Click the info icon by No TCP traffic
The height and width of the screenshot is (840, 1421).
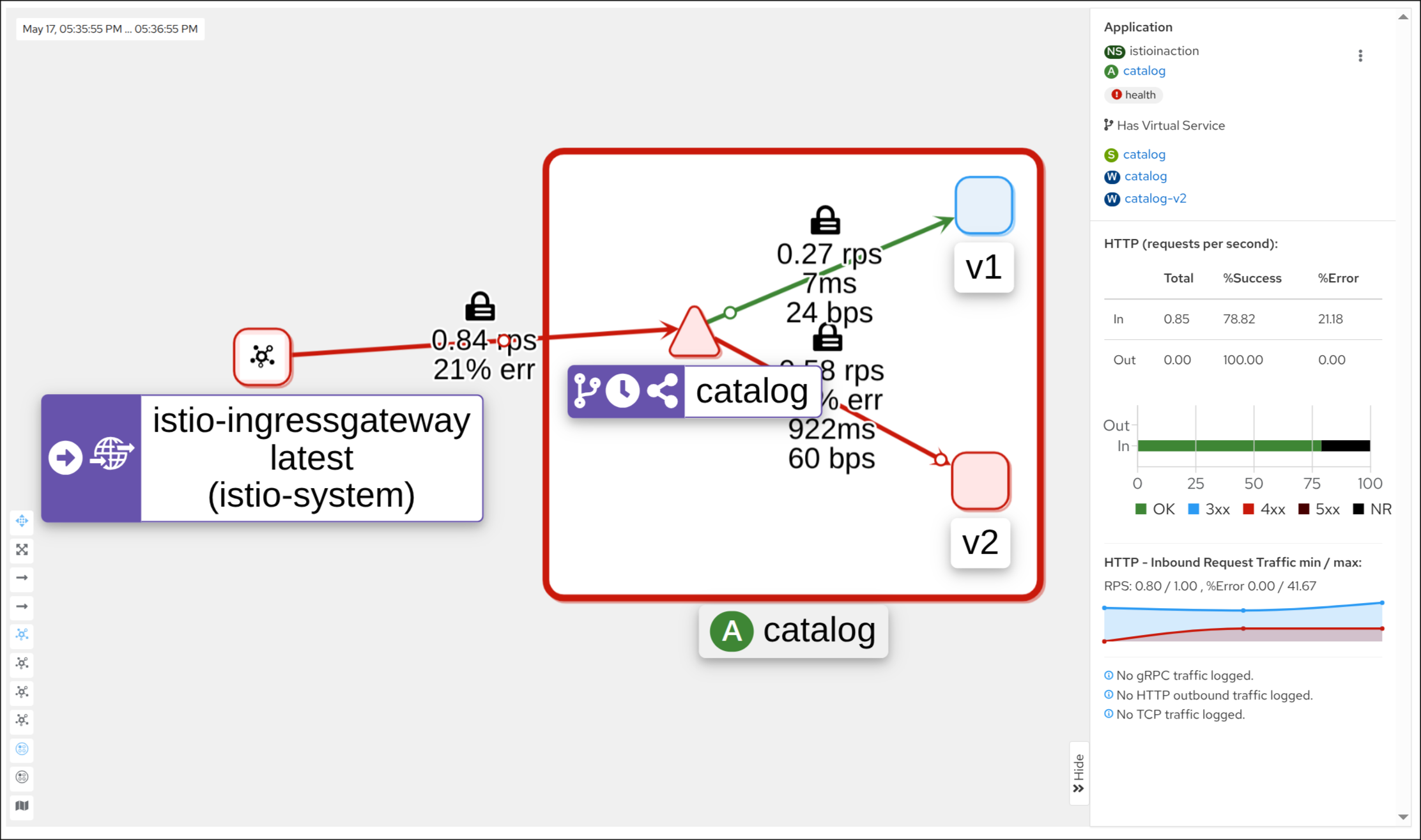click(1109, 714)
